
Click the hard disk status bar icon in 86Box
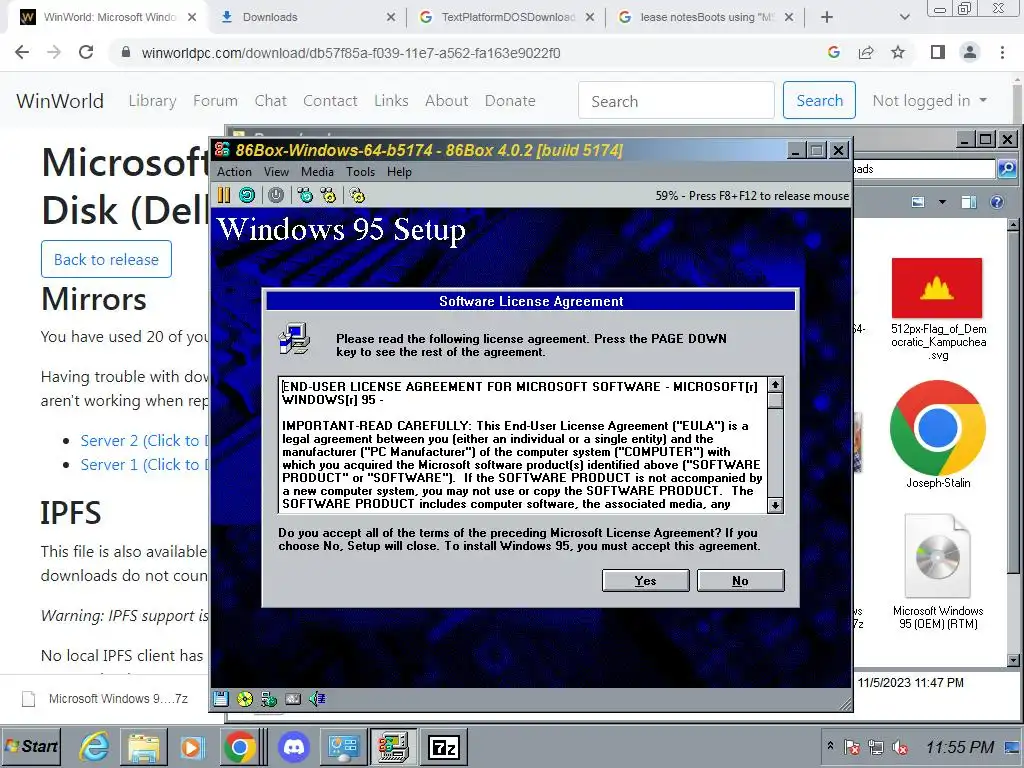pyautogui.click(x=293, y=699)
